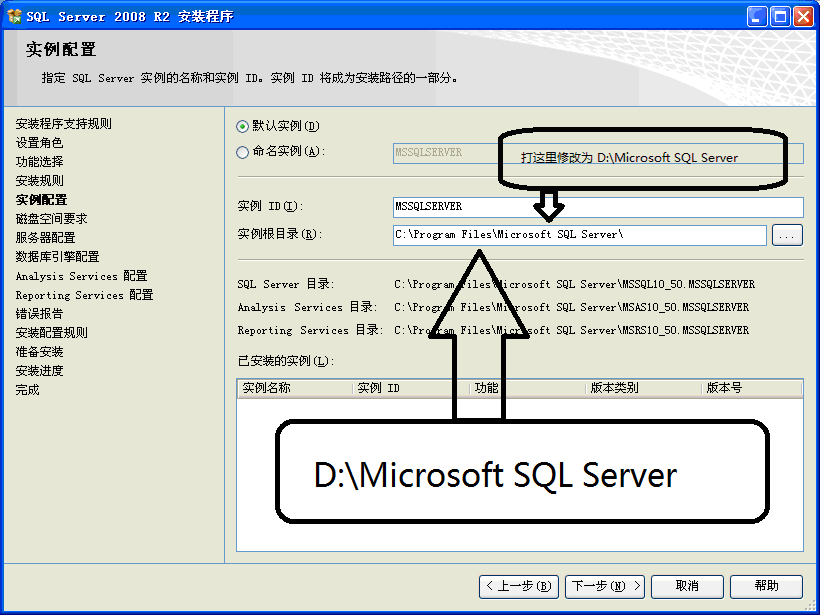
Task: Click the SQL Server title bar icon
Action: tap(12, 15)
